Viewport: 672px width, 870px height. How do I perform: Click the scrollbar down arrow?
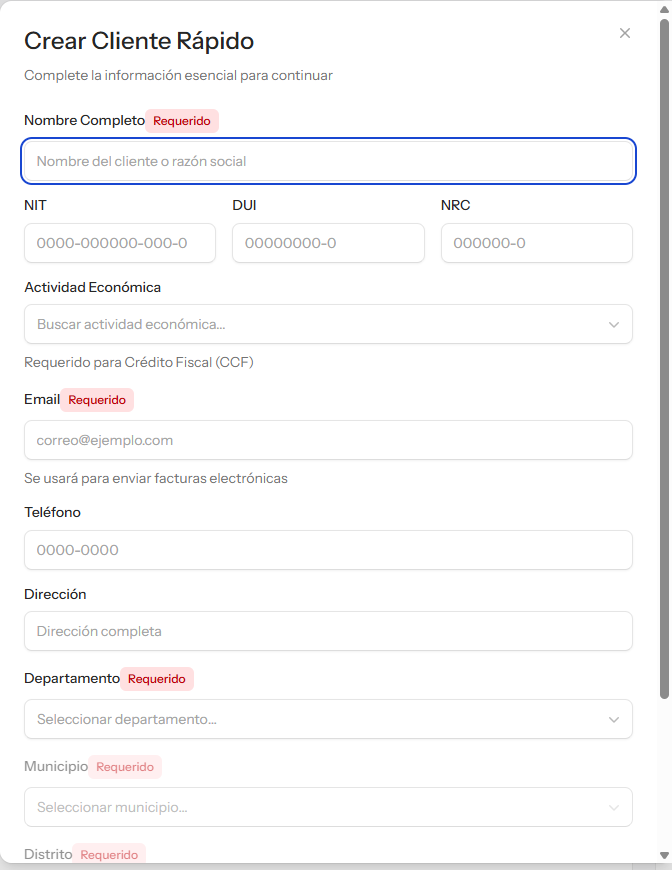point(664,855)
